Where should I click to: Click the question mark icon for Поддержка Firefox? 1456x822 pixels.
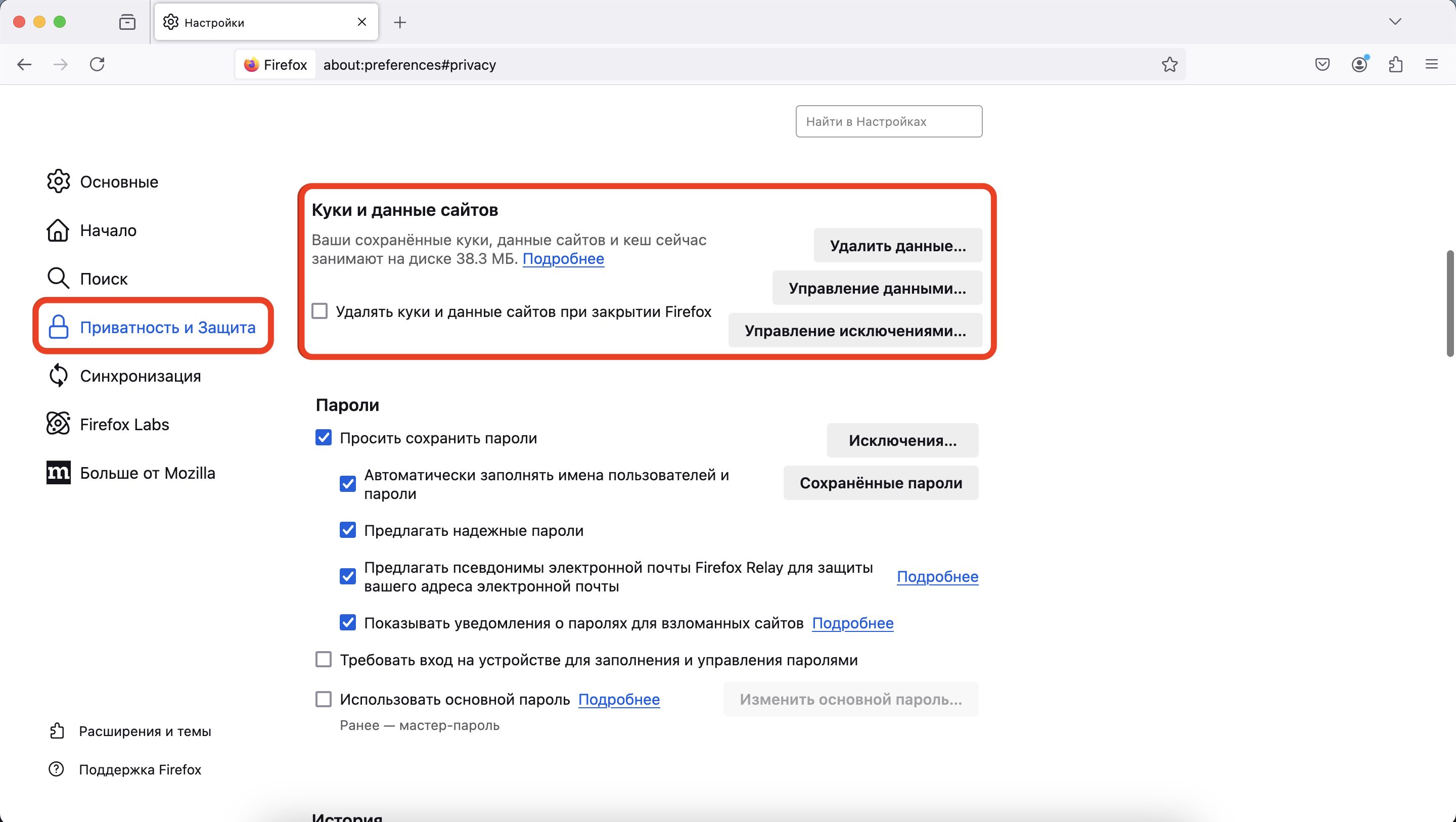57,769
